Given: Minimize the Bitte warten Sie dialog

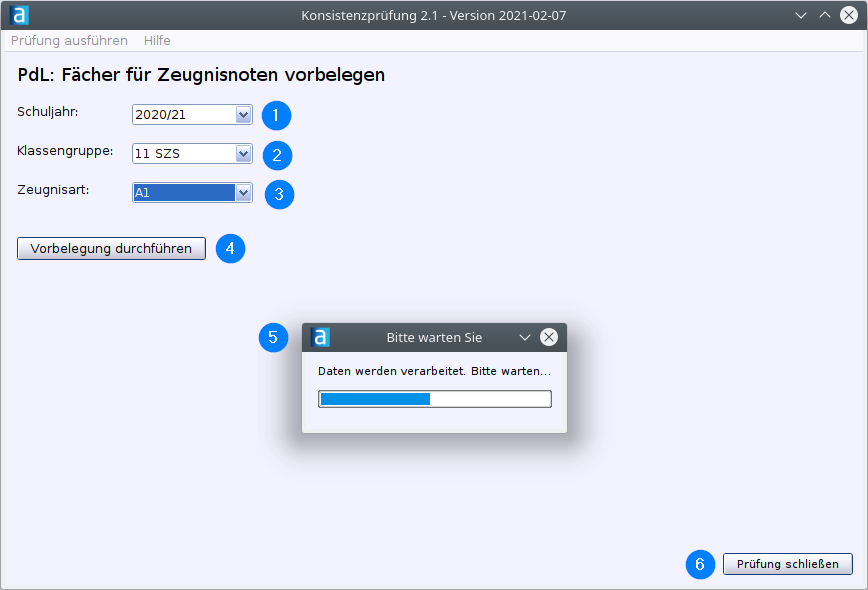Looking at the screenshot, I should pos(525,338).
